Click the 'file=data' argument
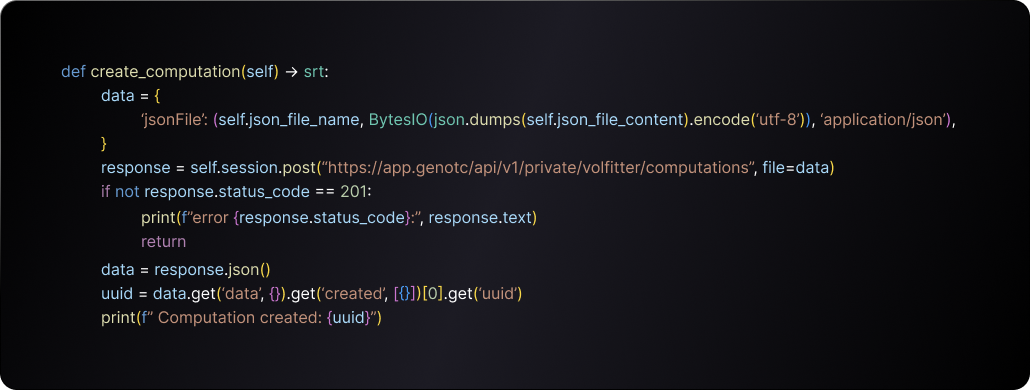This screenshot has width=1030, height=390. click(x=795, y=167)
